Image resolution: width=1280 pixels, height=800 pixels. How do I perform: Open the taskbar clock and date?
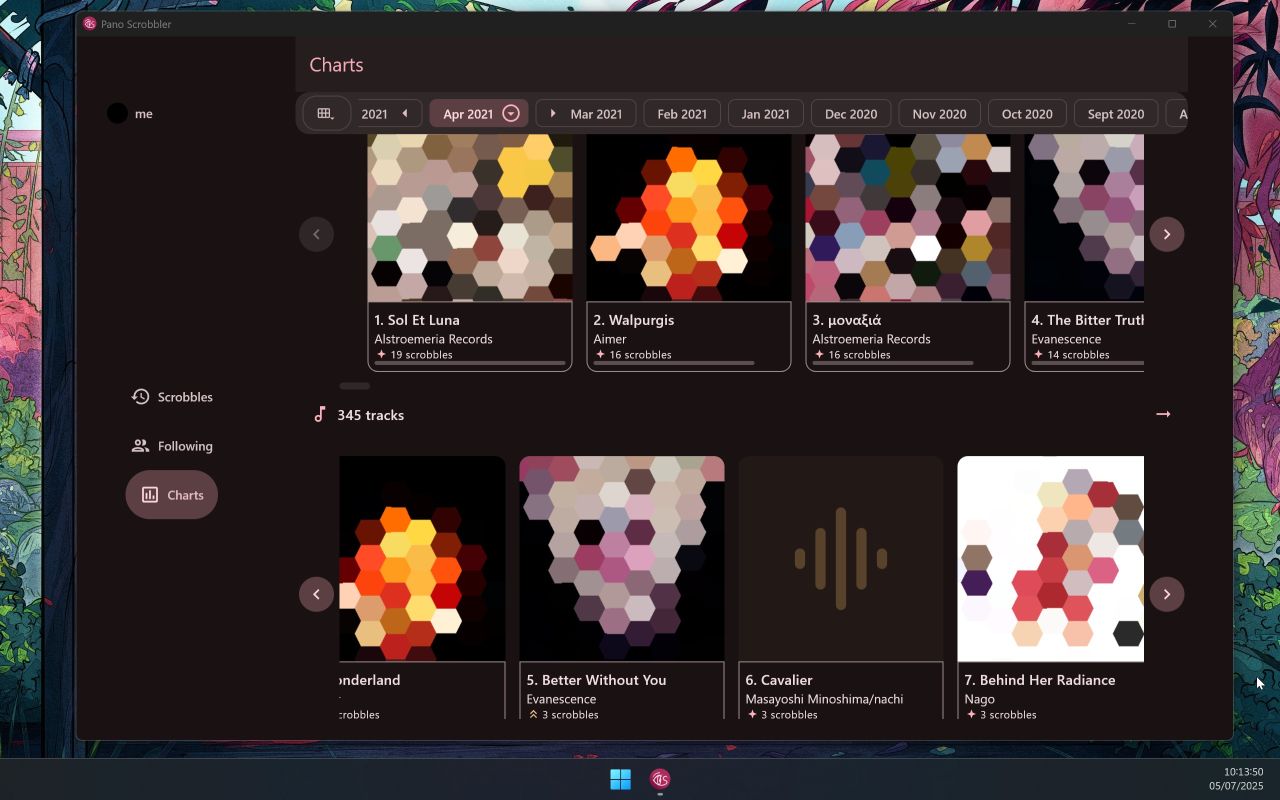click(x=1236, y=779)
